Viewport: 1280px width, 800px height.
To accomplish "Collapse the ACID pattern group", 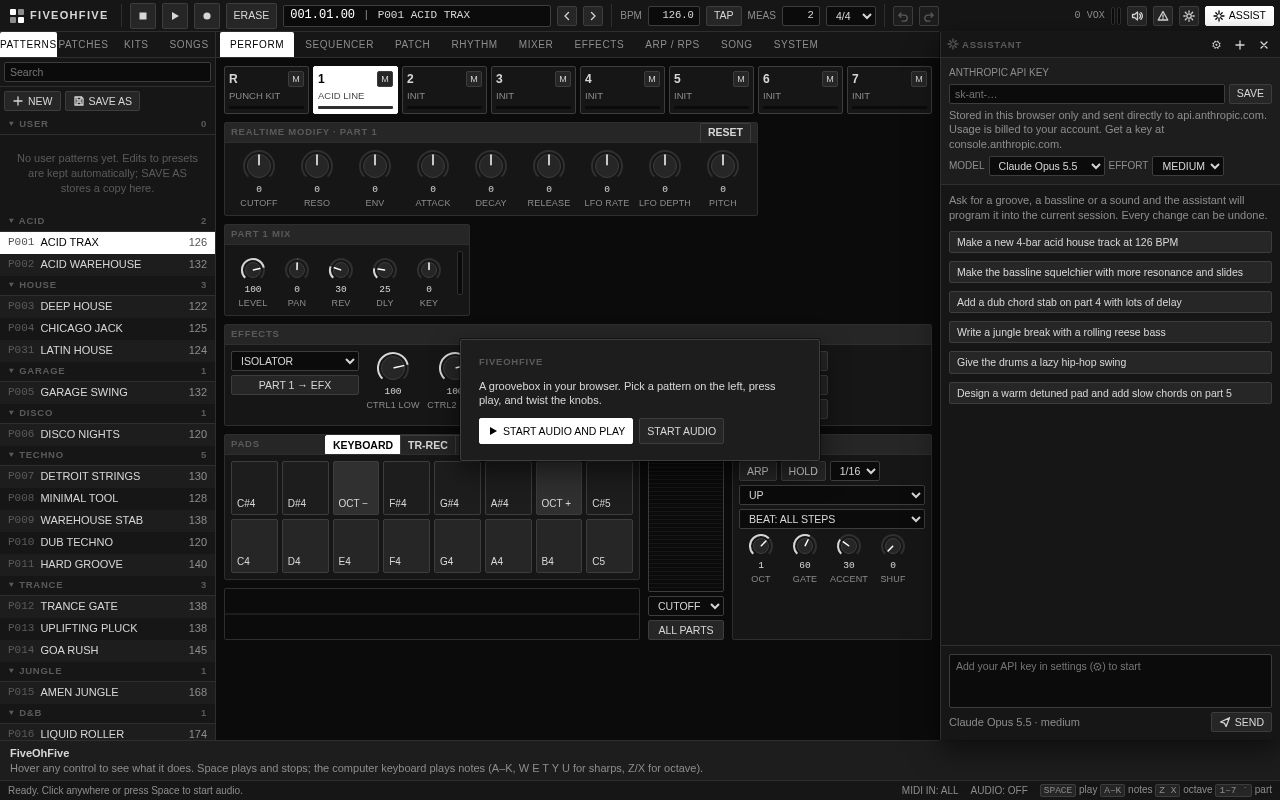I will pyautogui.click(x=107, y=221).
